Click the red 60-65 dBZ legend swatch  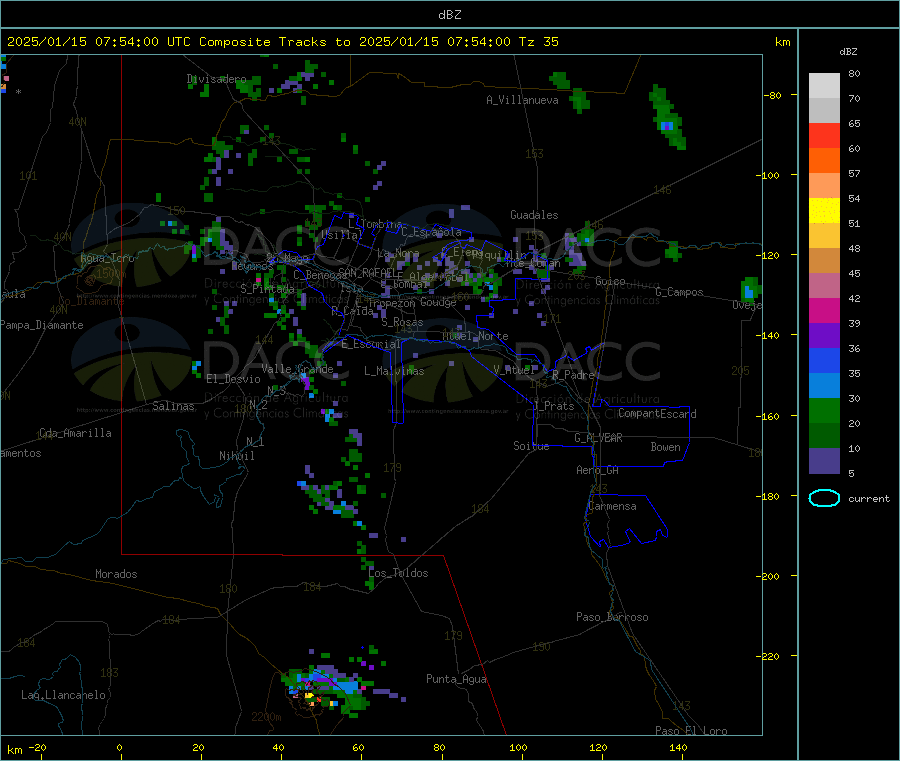[824, 135]
